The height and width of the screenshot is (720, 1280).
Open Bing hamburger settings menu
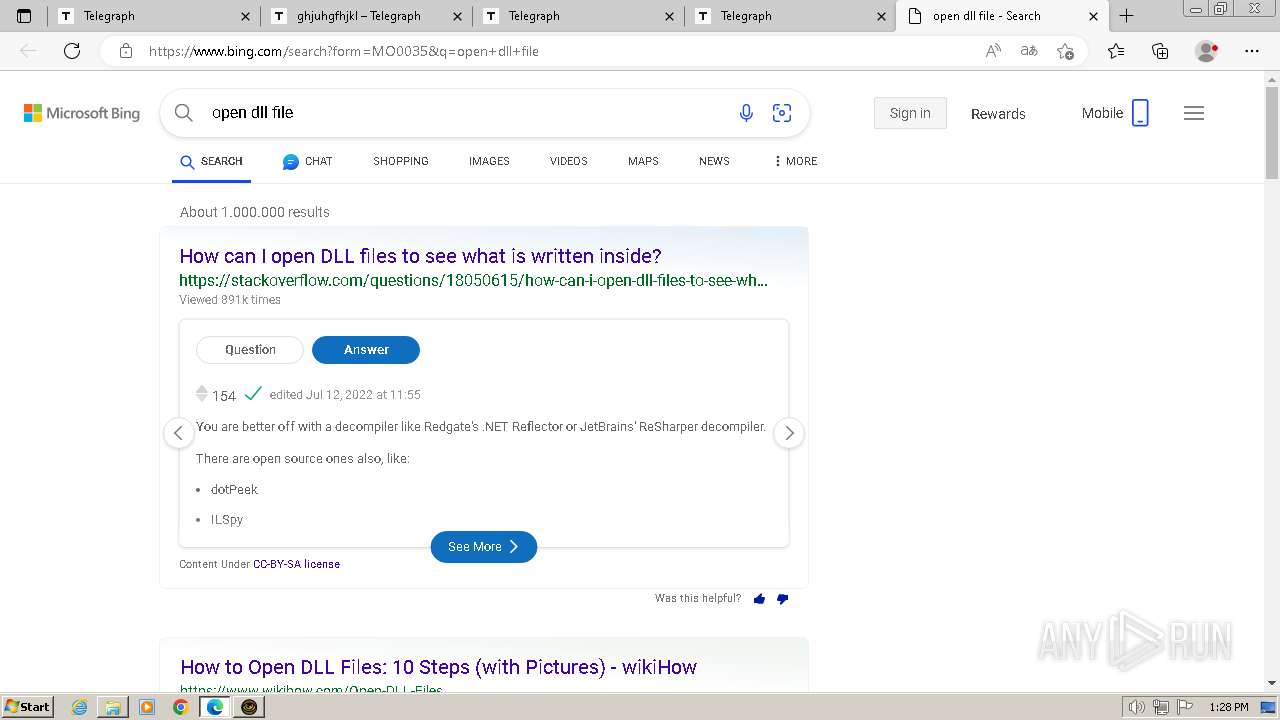tap(1194, 113)
